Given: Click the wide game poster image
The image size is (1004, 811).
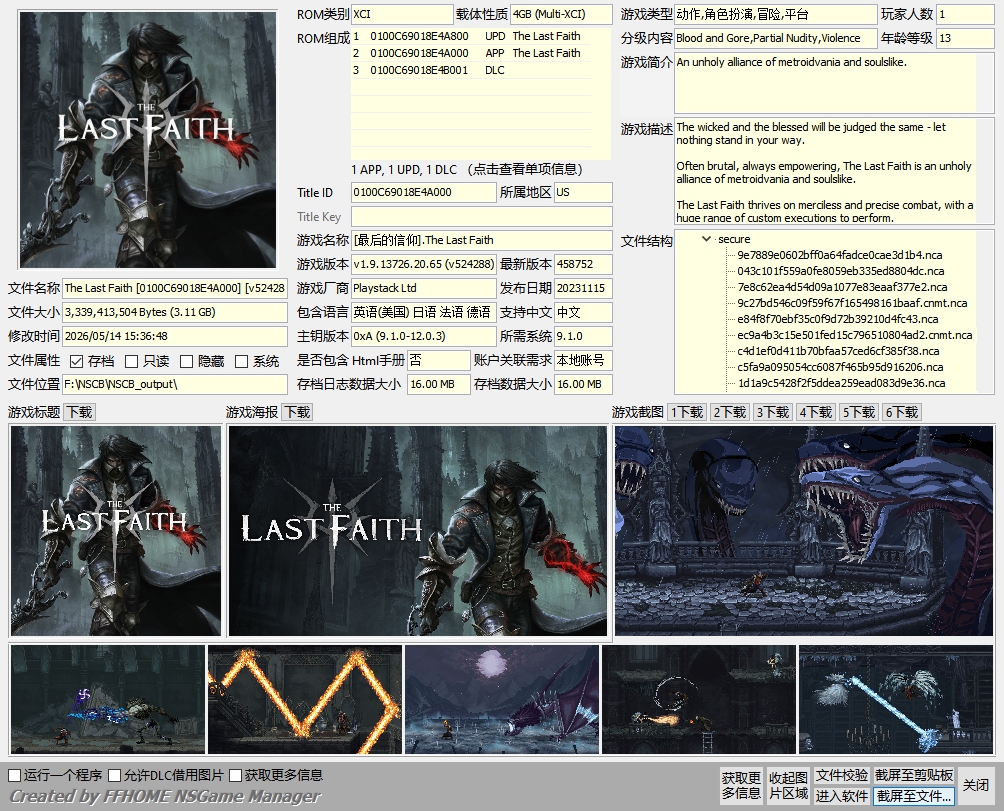Looking at the screenshot, I should 417,531.
